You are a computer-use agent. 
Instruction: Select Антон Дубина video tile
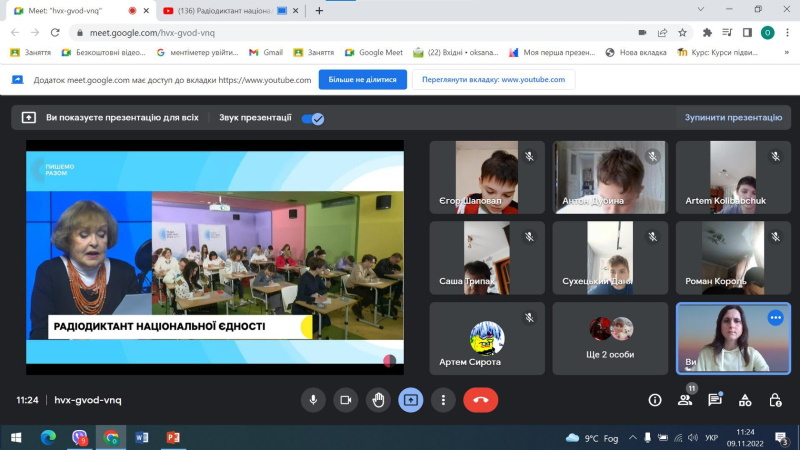click(610, 177)
